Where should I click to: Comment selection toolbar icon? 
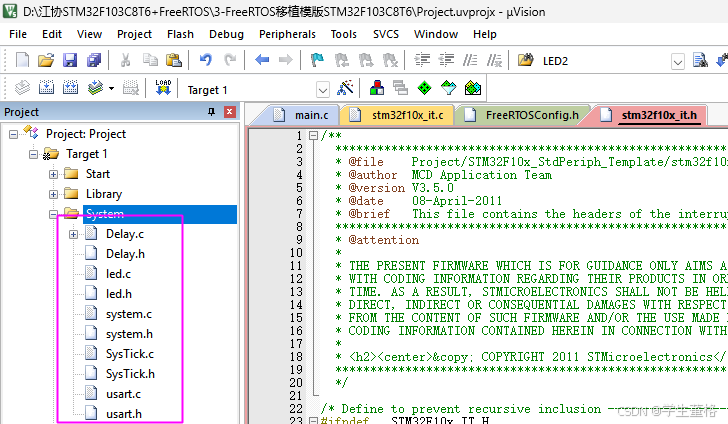470,60
